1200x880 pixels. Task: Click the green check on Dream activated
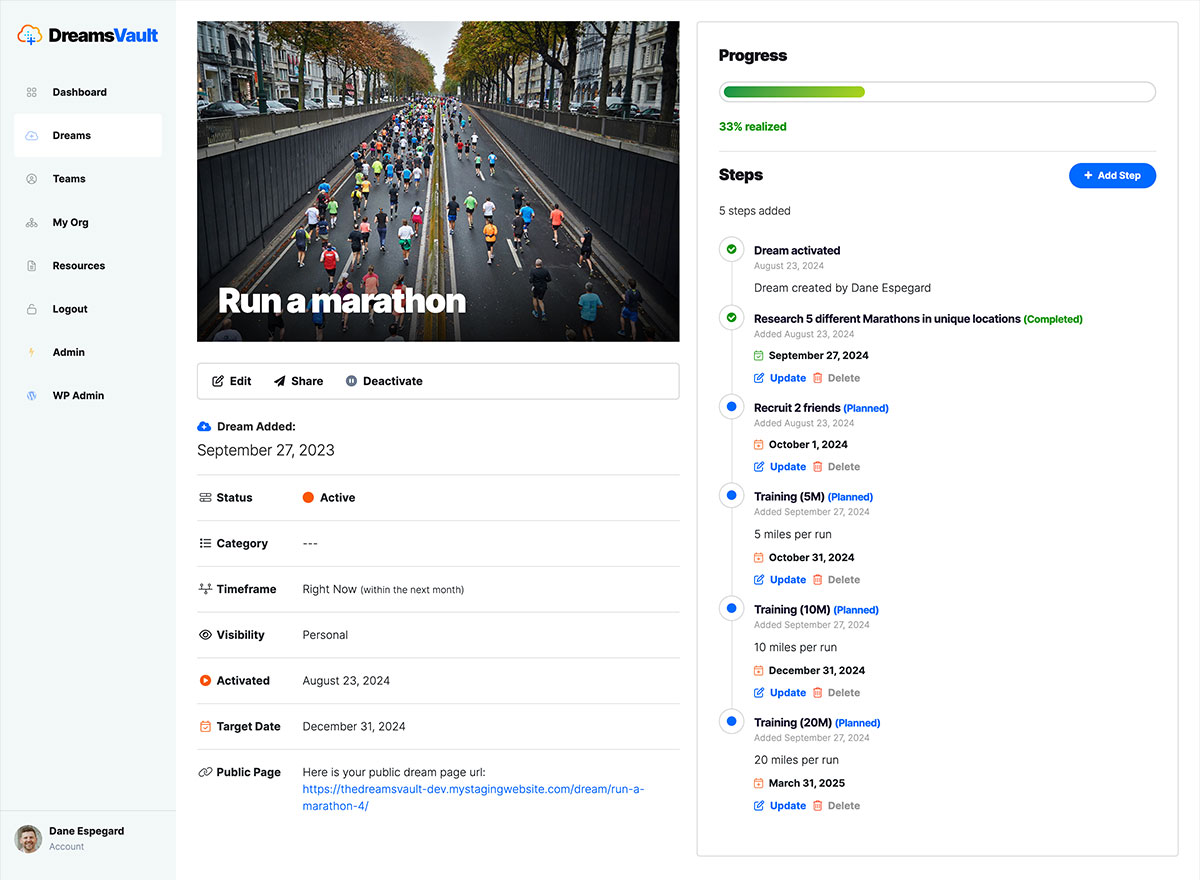[731, 249]
